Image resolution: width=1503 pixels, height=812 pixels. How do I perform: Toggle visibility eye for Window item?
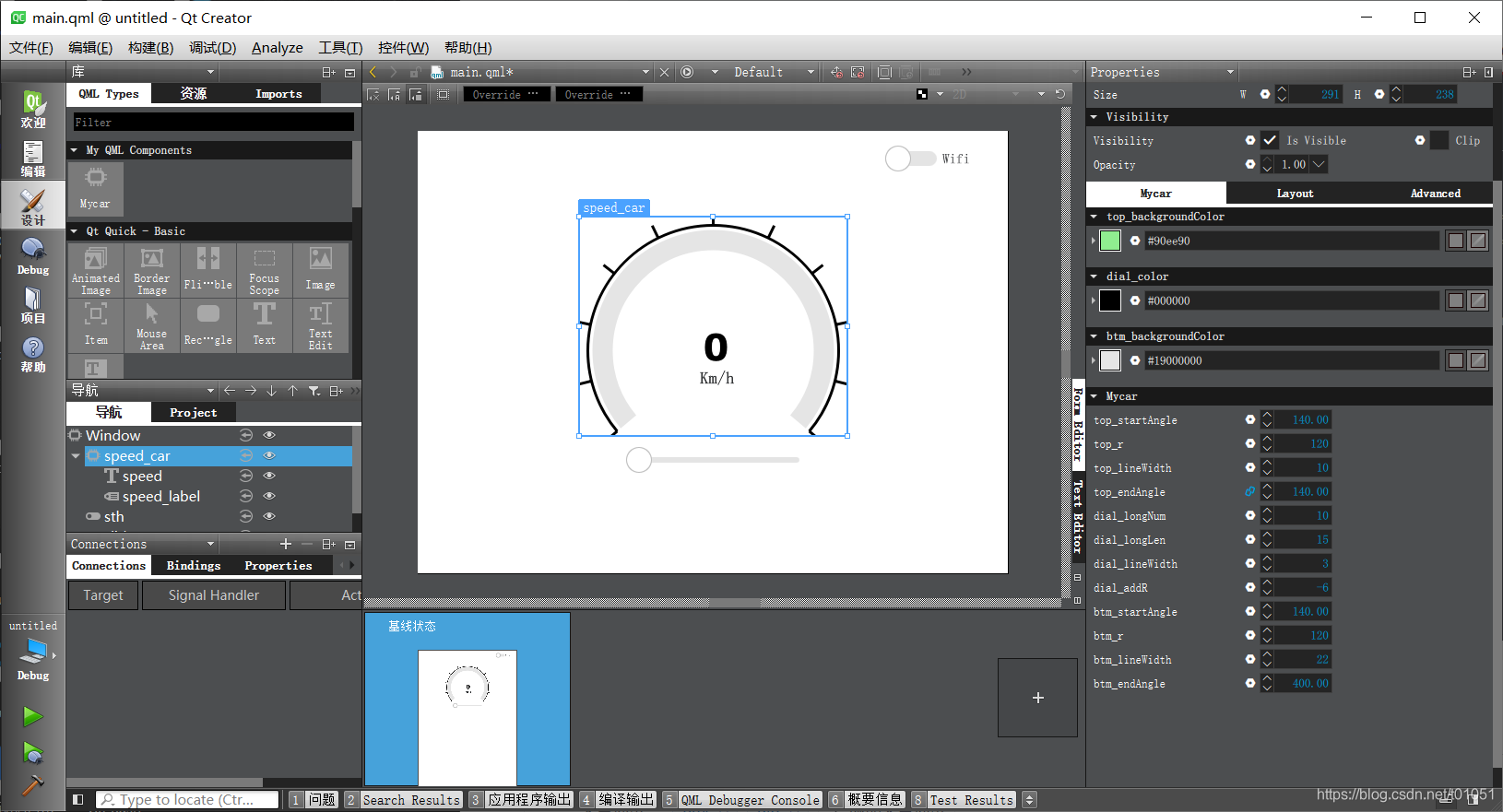coord(269,435)
